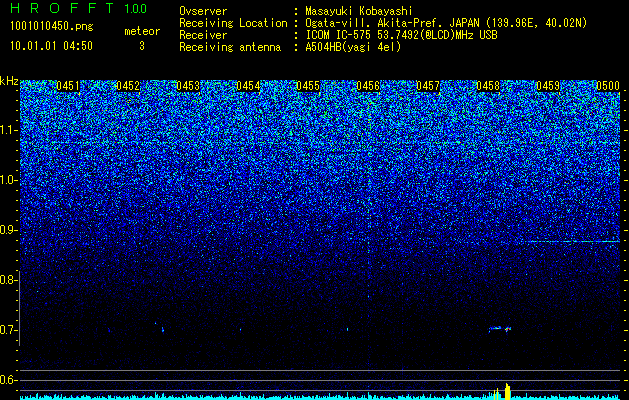Click the date 10.01.01 04:50
This screenshot has width=629, height=400.
[x=51, y=46]
